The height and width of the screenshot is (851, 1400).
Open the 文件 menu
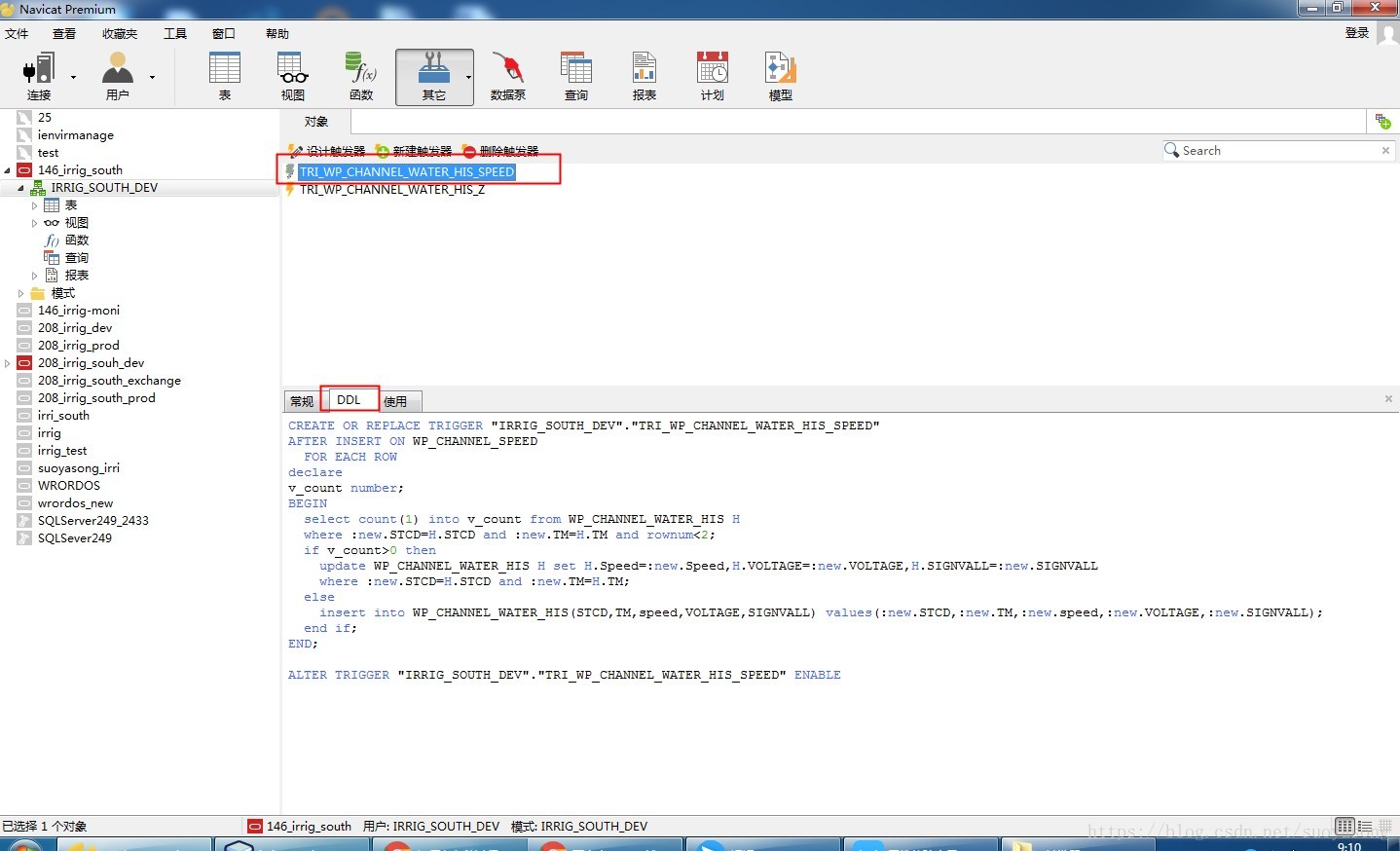(17, 33)
